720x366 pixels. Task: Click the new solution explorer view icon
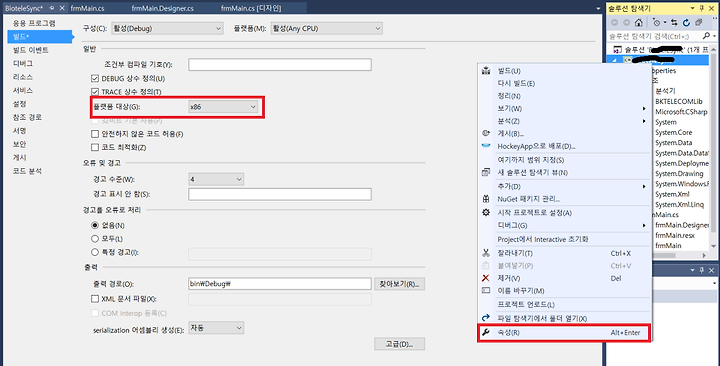486,172
